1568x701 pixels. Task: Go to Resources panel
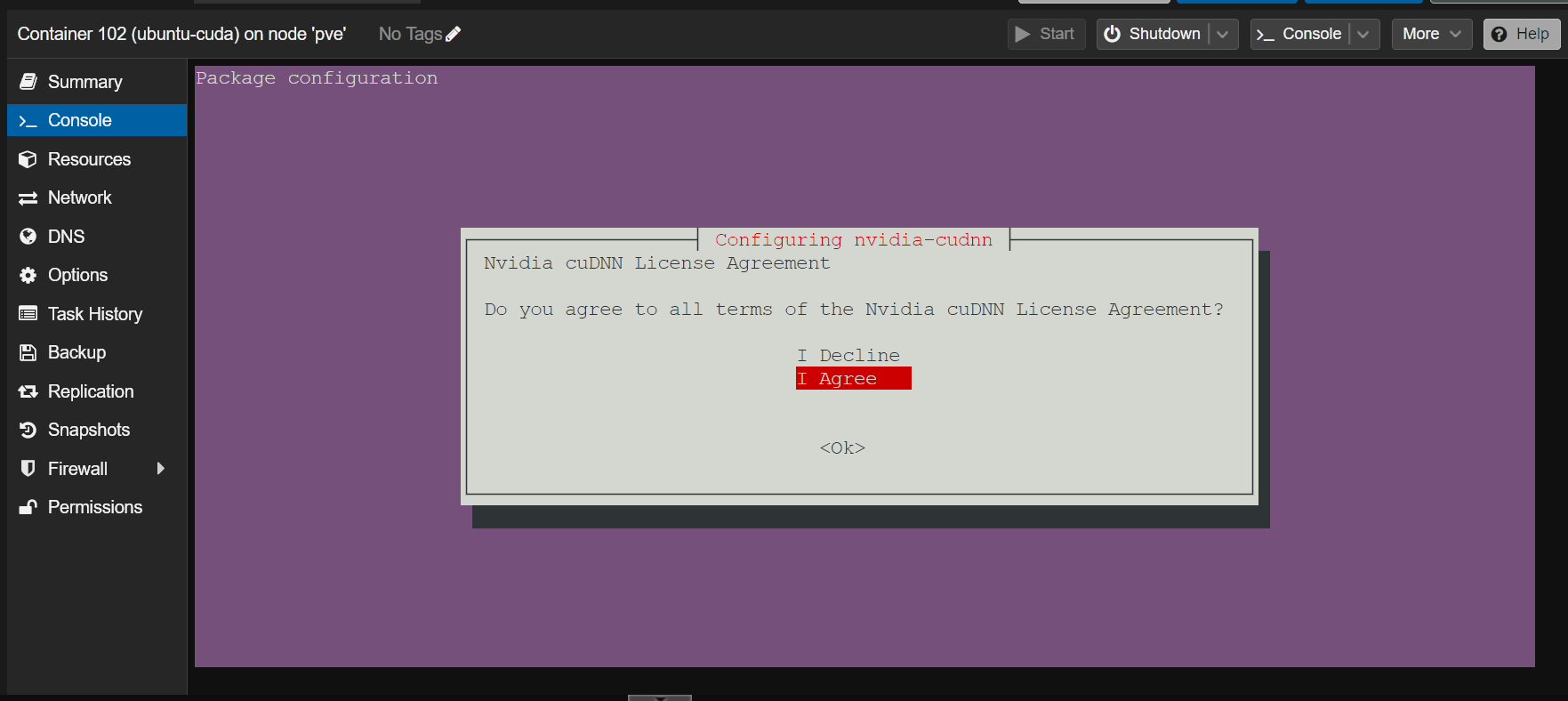click(x=97, y=159)
